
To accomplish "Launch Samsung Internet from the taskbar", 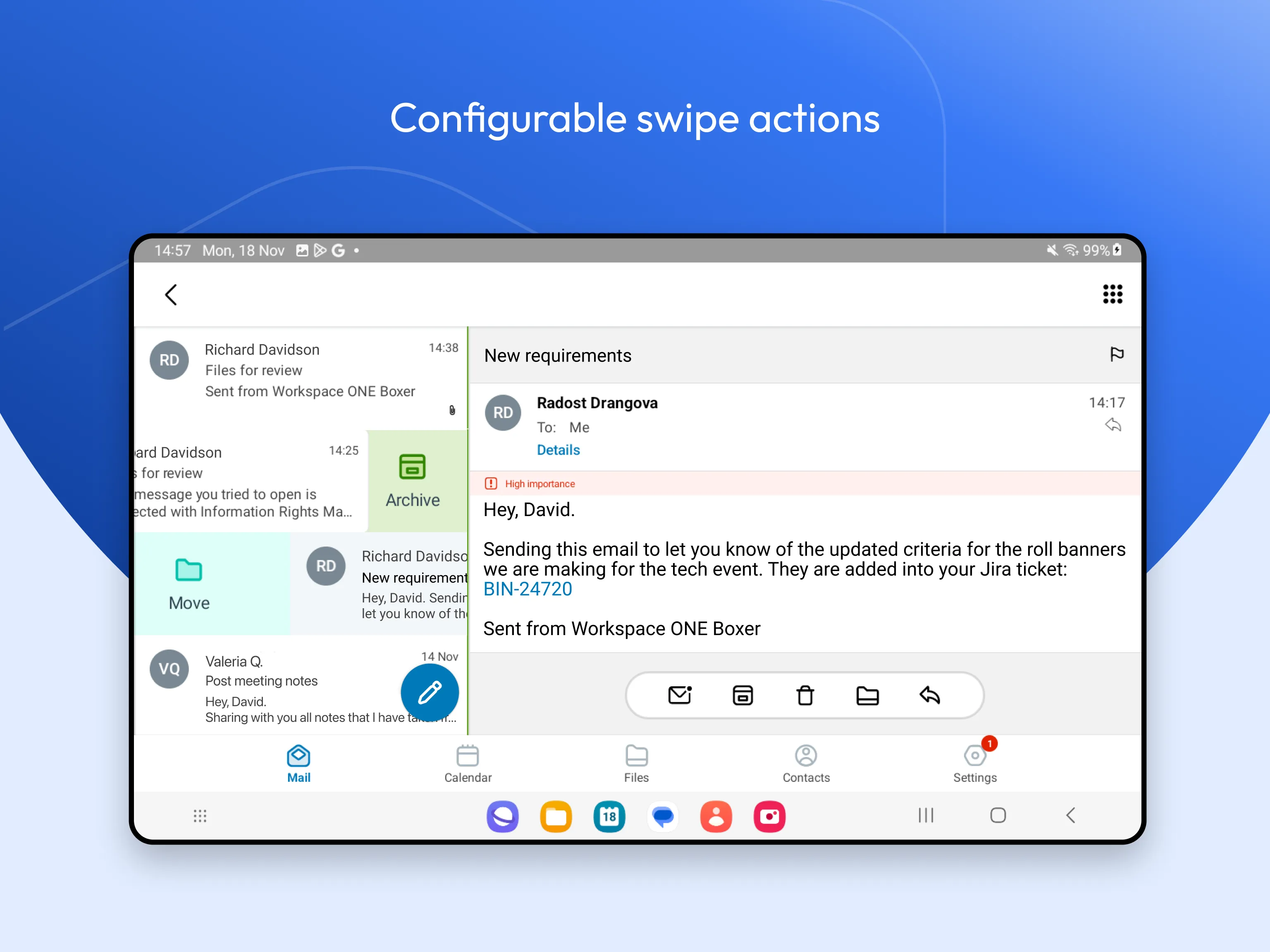I will 502,816.
